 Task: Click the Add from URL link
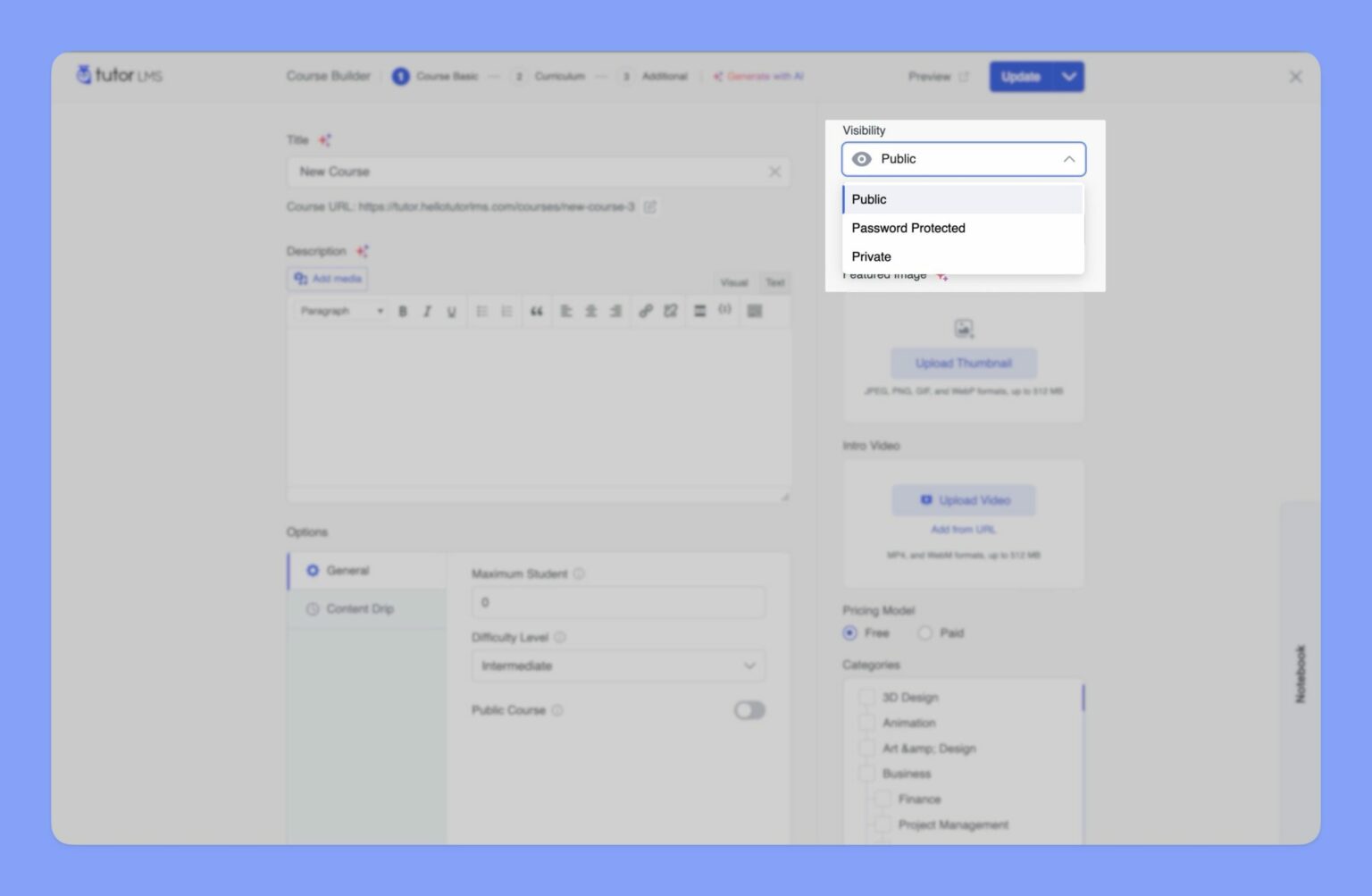(x=963, y=530)
